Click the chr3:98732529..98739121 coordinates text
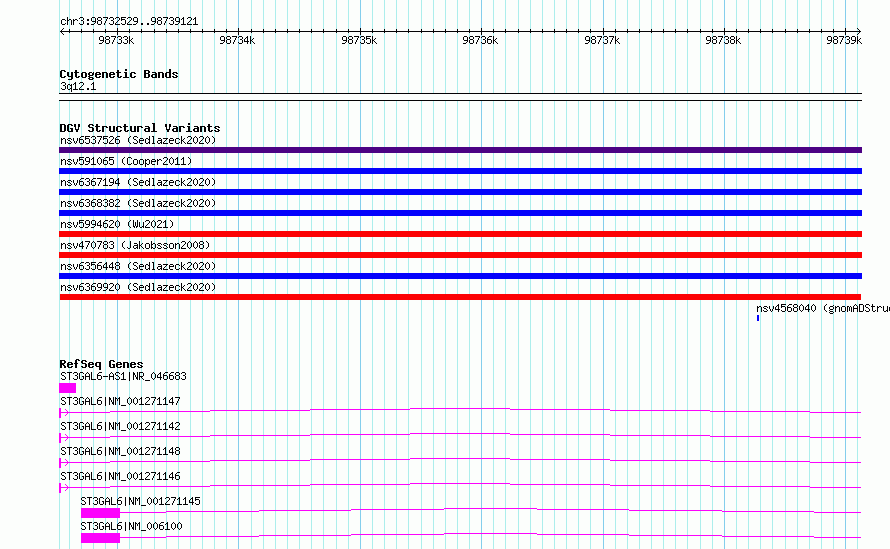 coord(129,22)
